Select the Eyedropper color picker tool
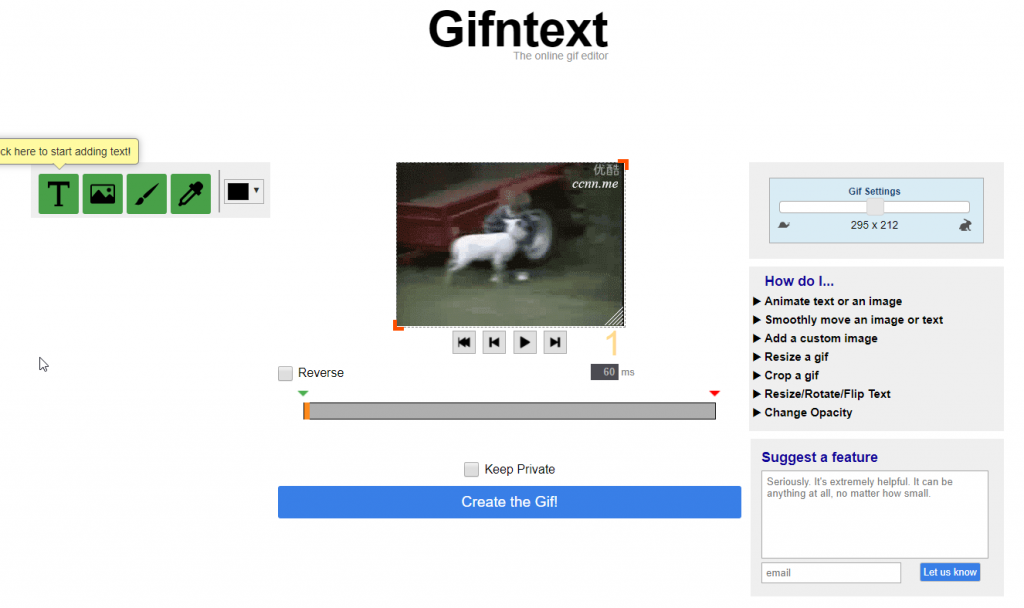 [190, 193]
